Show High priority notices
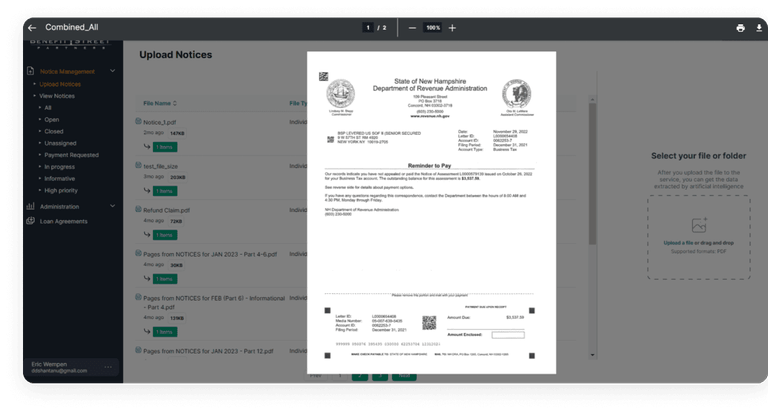 pyautogui.click(x=61, y=190)
